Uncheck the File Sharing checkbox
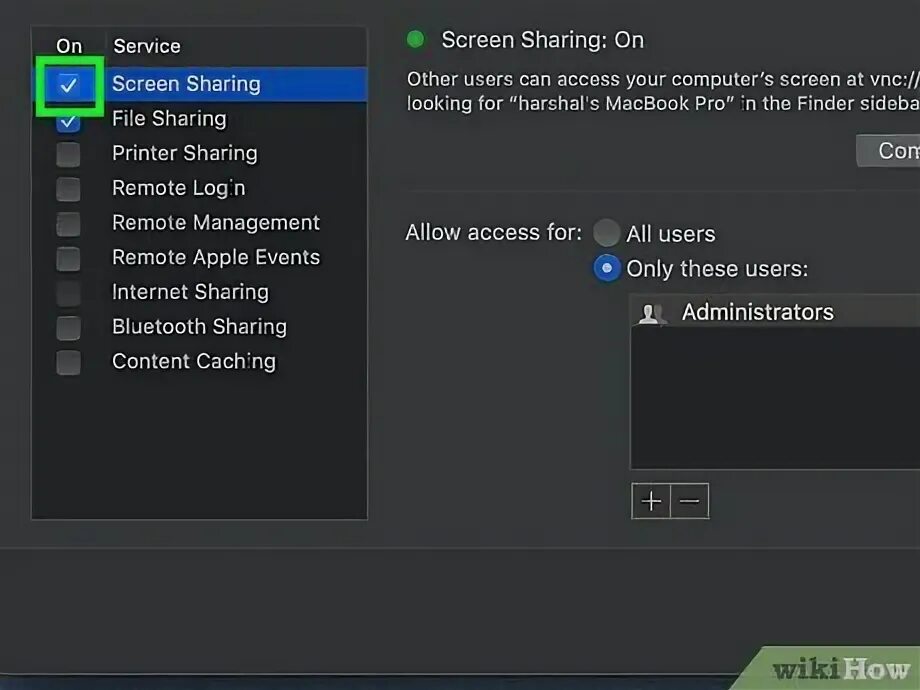Image resolution: width=920 pixels, height=690 pixels. (x=68, y=120)
